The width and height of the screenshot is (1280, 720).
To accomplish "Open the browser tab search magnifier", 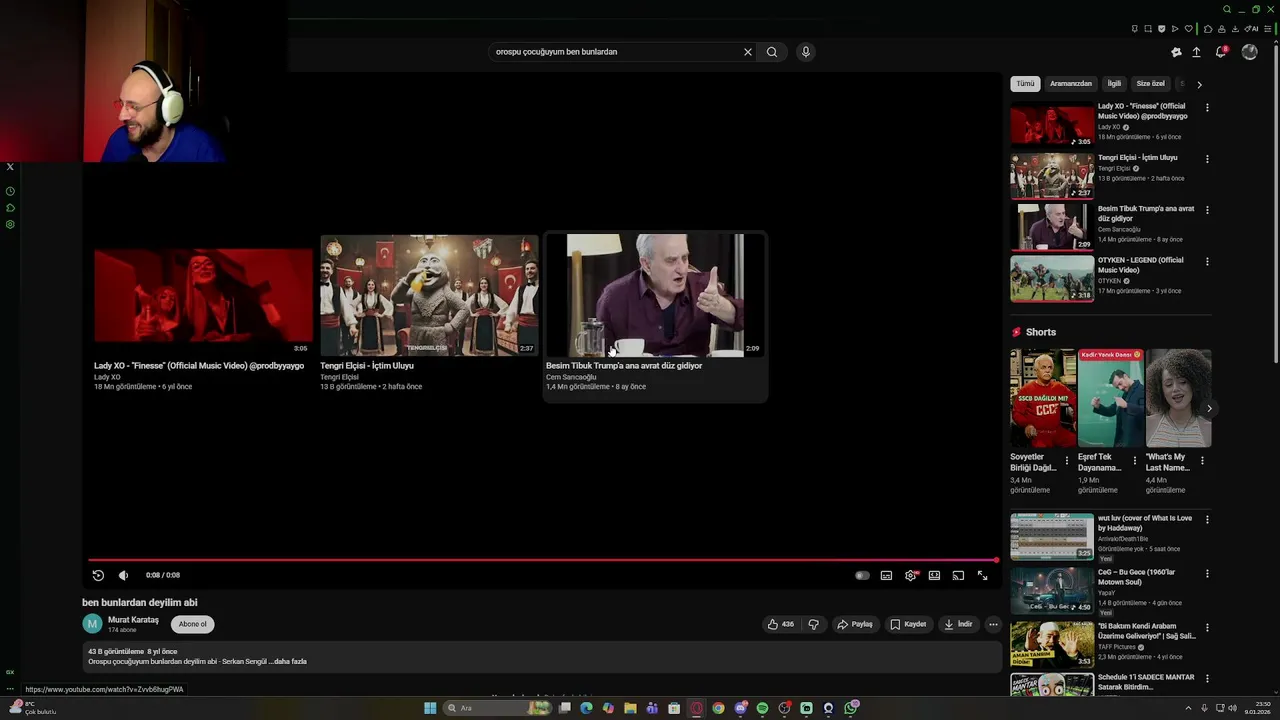I will tap(1227, 9).
